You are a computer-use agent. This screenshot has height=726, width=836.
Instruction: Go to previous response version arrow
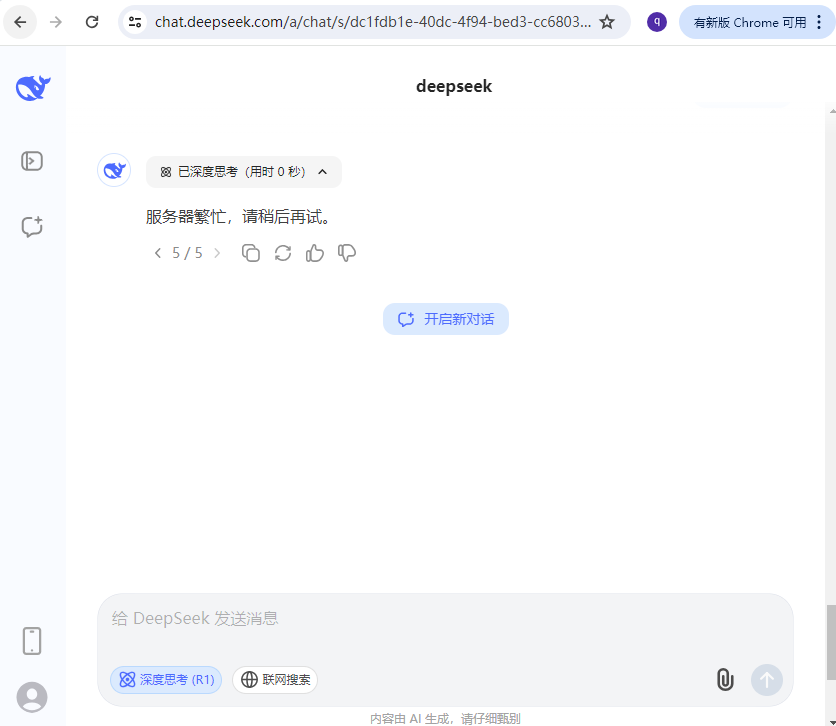157,253
